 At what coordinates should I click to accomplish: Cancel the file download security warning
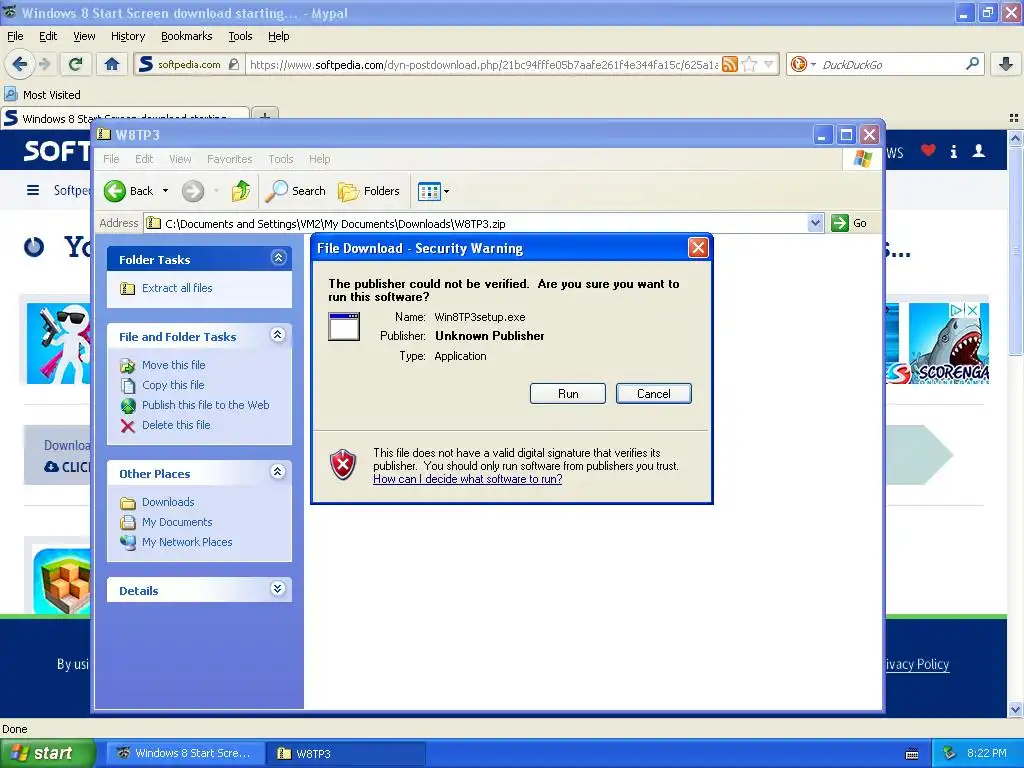[x=653, y=394]
